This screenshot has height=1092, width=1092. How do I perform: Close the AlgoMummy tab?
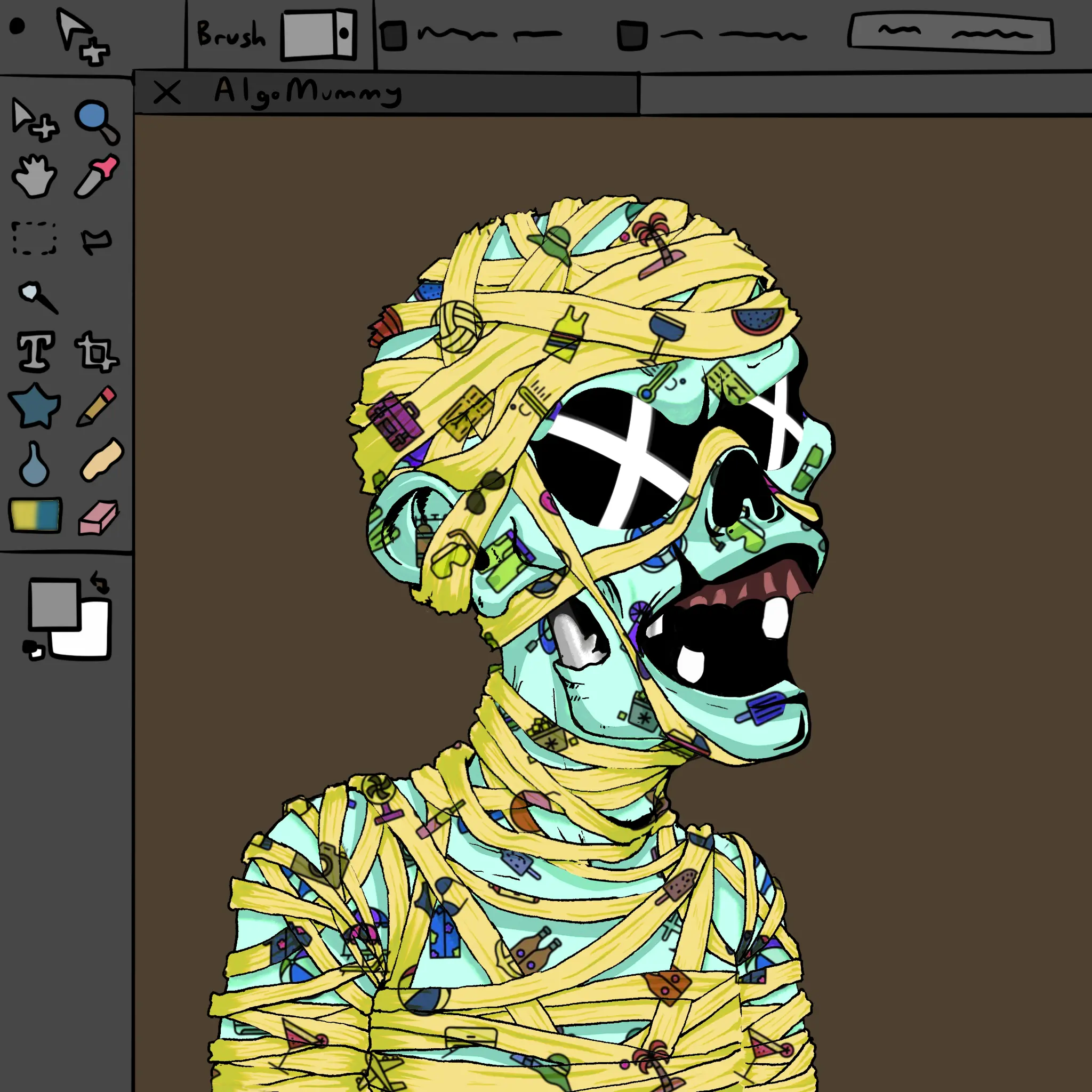tap(167, 93)
